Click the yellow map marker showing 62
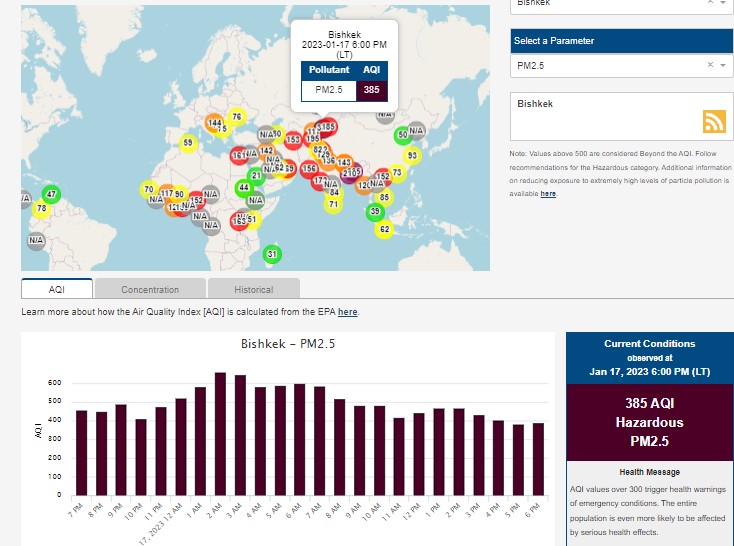The height and width of the screenshot is (546, 734). tap(384, 229)
